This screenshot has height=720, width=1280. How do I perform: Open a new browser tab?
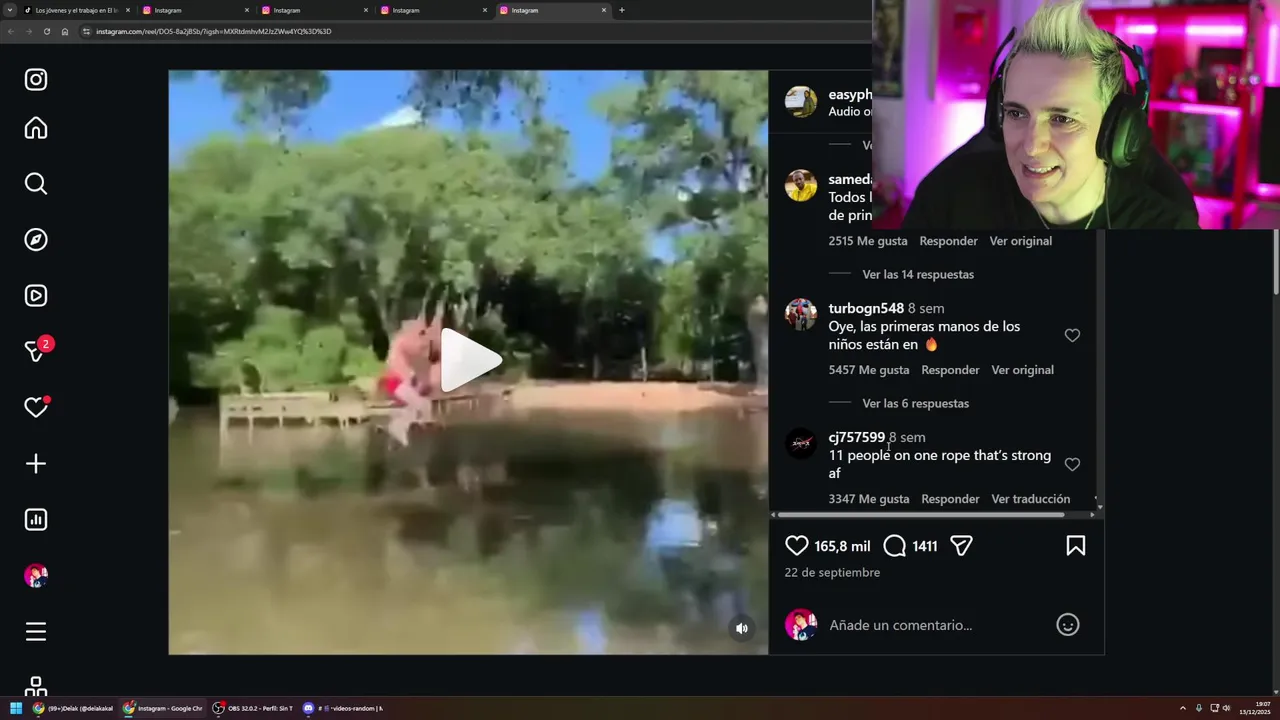[x=622, y=10]
